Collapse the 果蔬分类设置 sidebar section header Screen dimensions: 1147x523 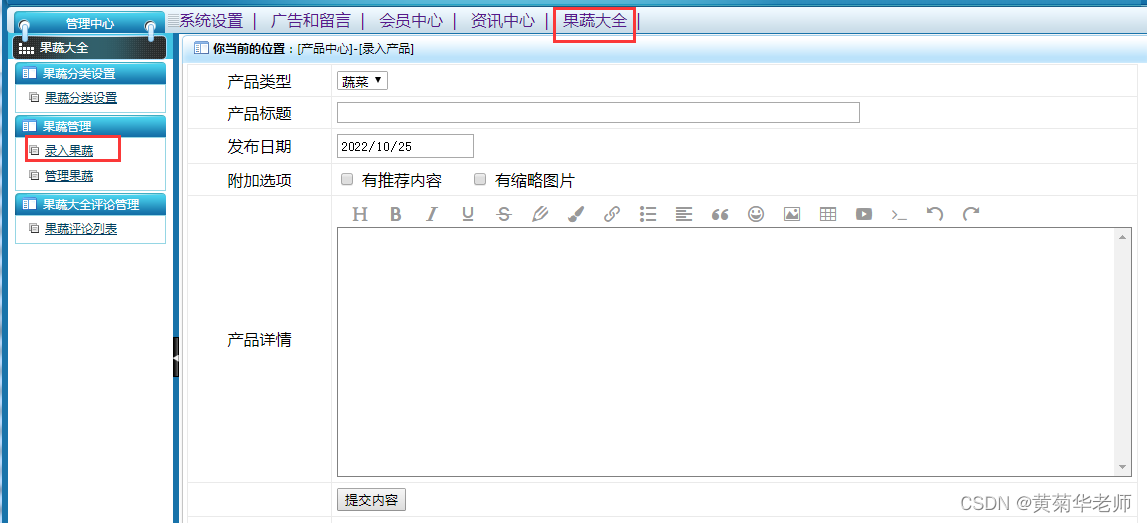pos(91,73)
